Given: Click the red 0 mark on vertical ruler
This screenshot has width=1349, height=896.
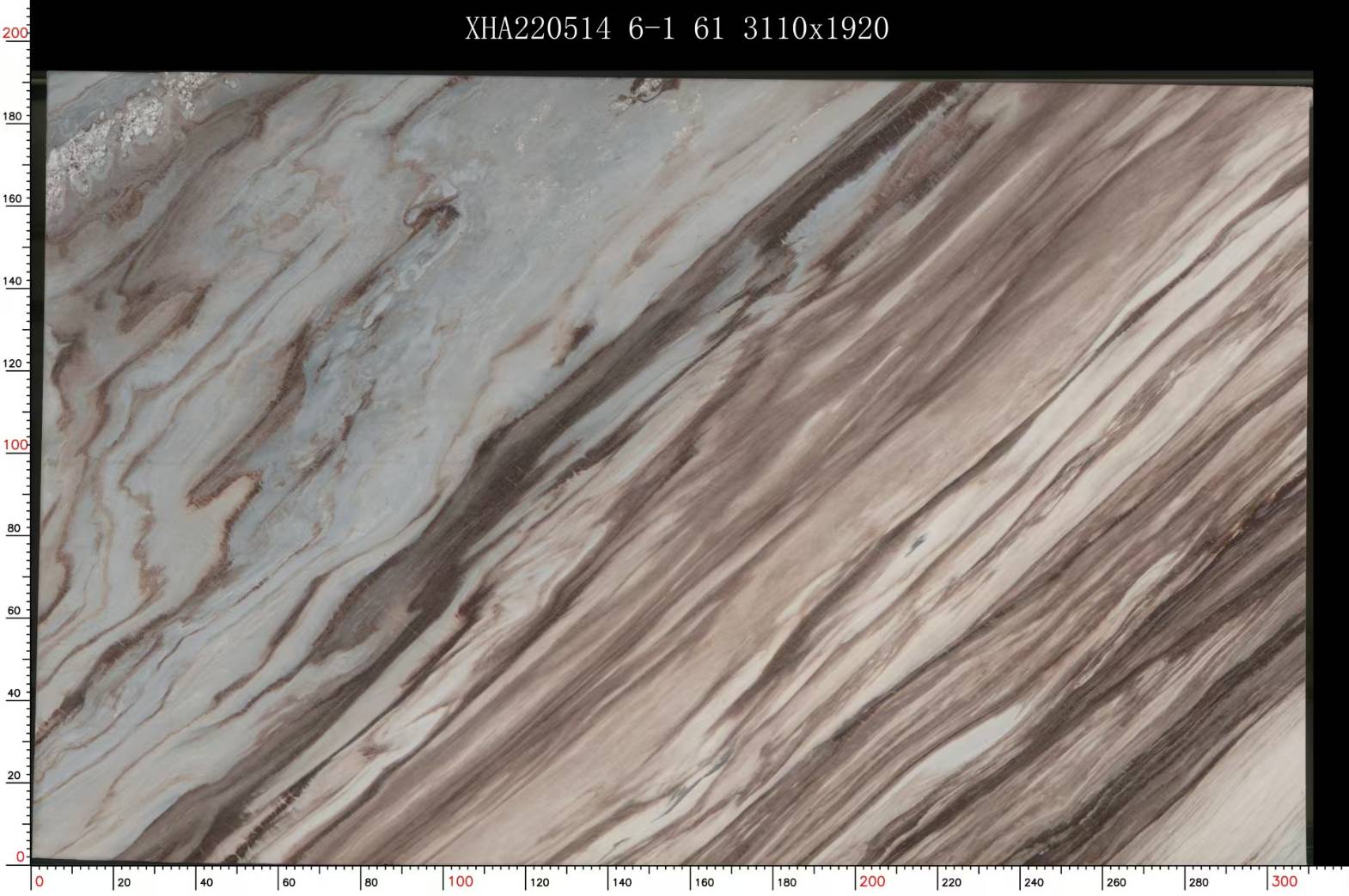Looking at the screenshot, I should pyautogui.click(x=21, y=856).
